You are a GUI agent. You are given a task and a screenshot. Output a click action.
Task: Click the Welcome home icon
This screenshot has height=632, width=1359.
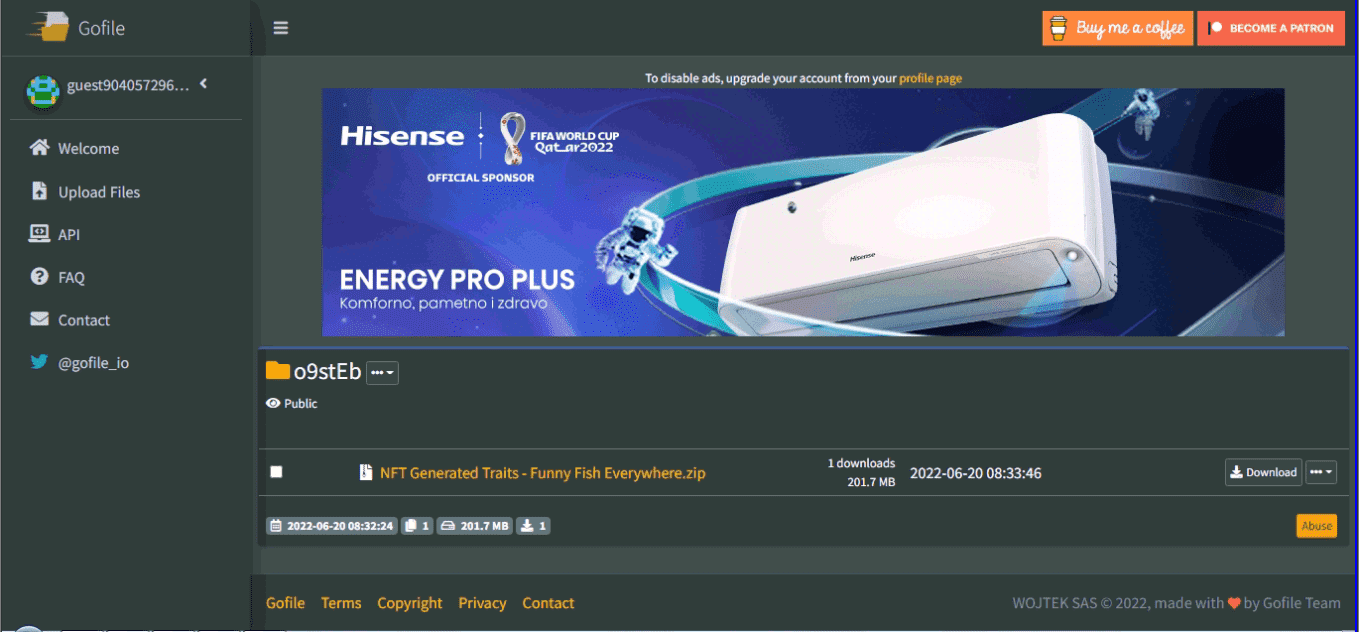[40, 148]
